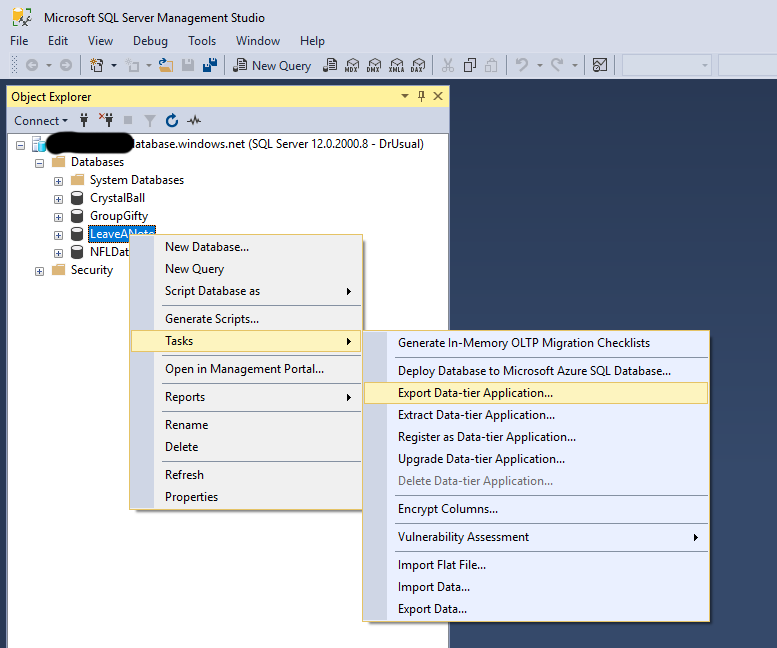Click the Save disk icon
This screenshot has height=648, width=777.
pos(188,65)
